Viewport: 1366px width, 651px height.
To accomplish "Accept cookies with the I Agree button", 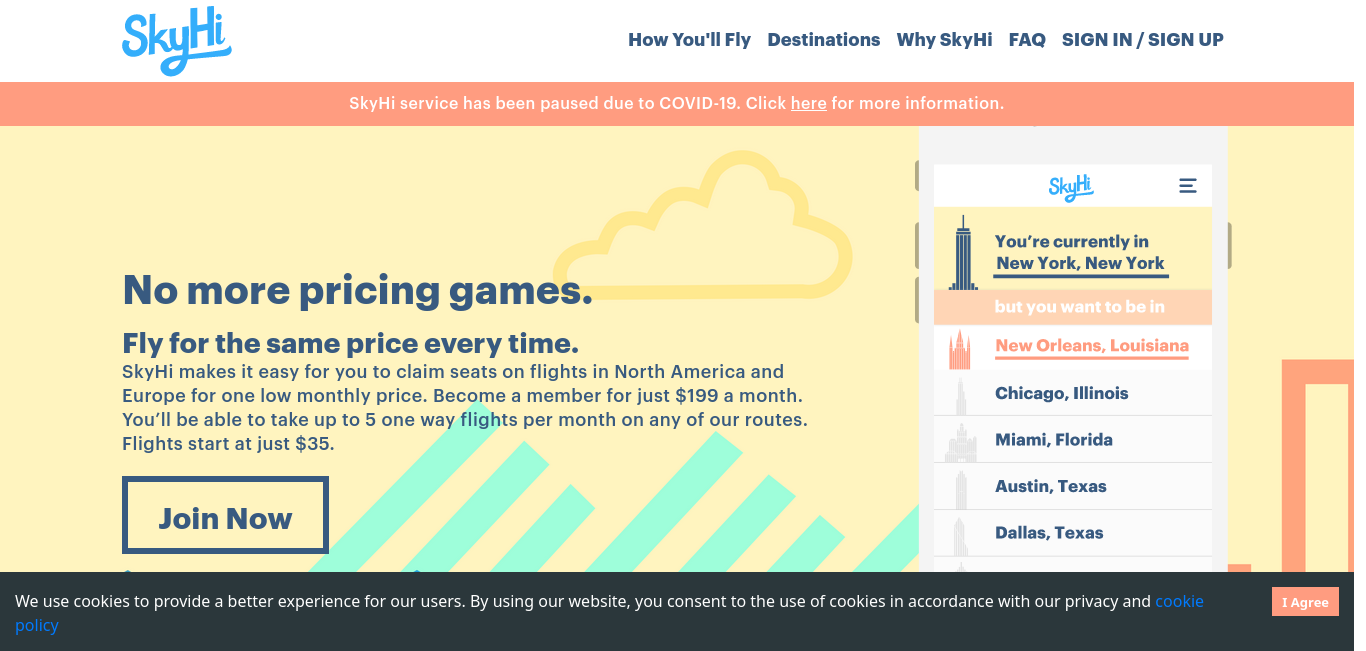I will click(1305, 602).
